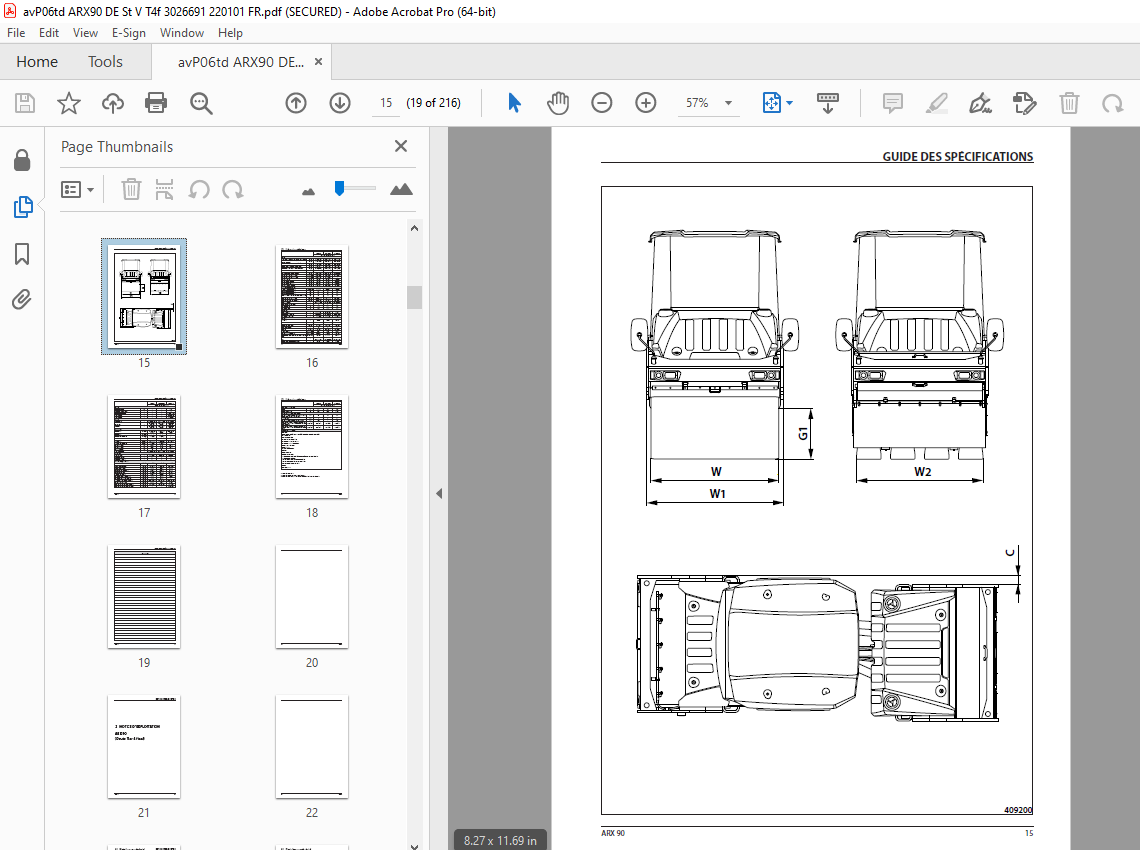This screenshot has height=850, width=1140.
Task: Open the View menu
Action: point(85,33)
